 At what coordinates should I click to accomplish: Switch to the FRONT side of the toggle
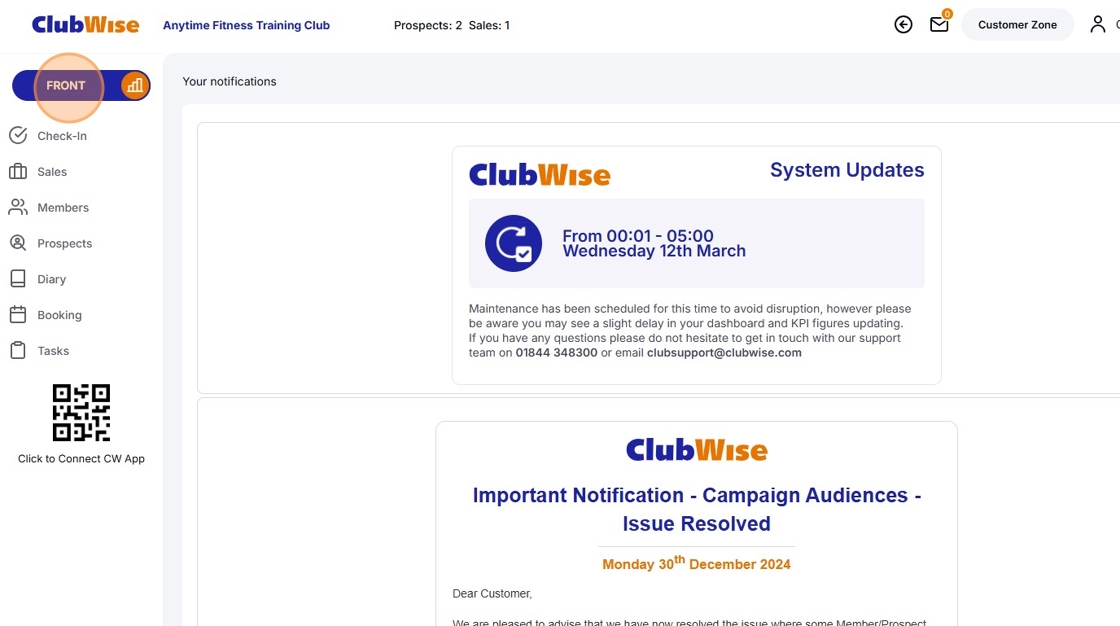pyautogui.click(x=66, y=86)
